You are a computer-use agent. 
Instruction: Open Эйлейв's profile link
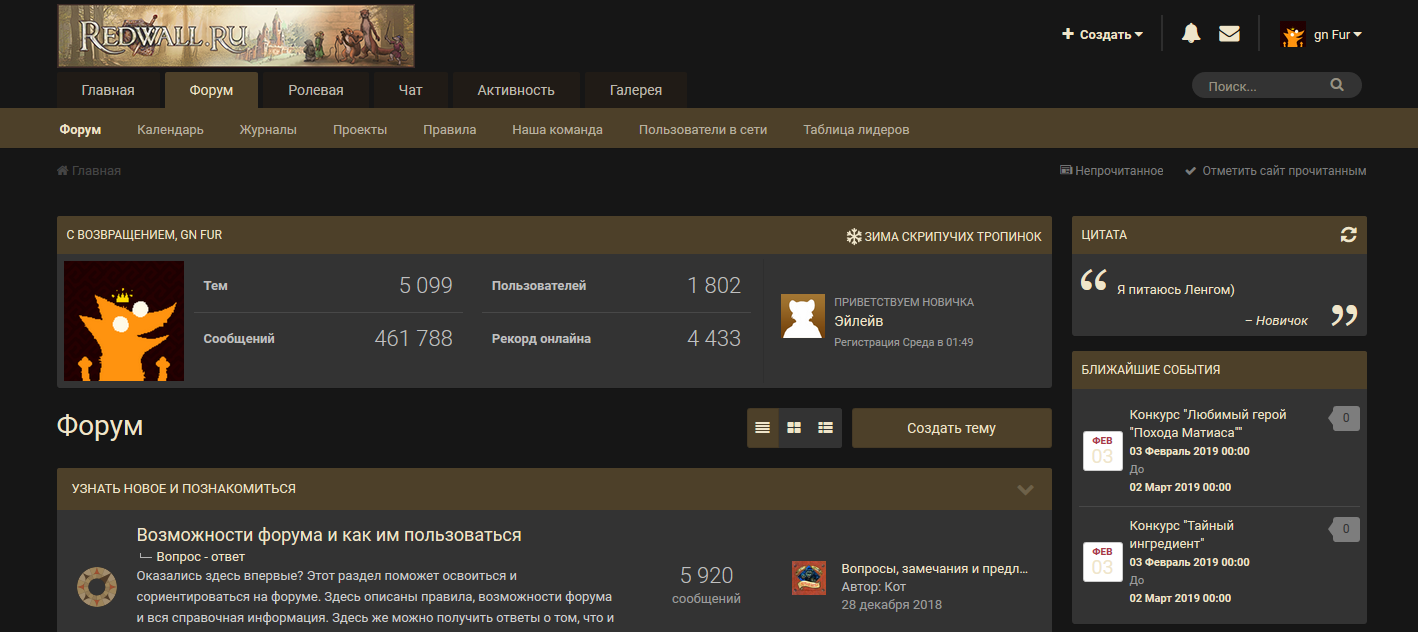point(858,321)
